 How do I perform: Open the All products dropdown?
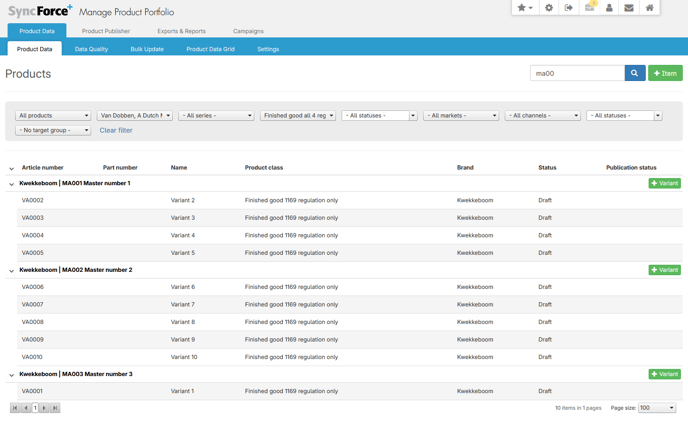pyautogui.click(x=53, y=115)
